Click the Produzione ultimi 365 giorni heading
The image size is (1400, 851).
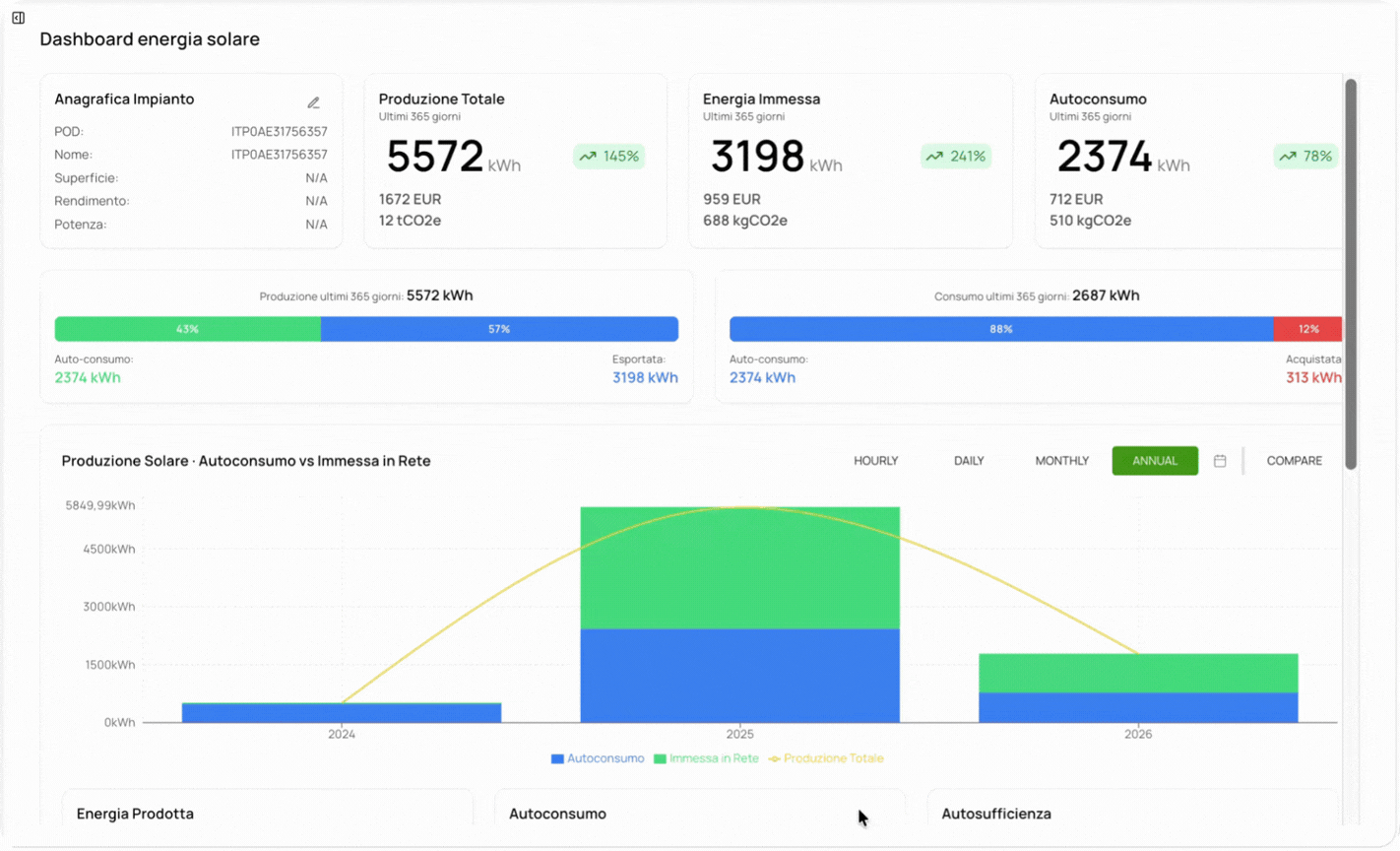coord(366,295)
